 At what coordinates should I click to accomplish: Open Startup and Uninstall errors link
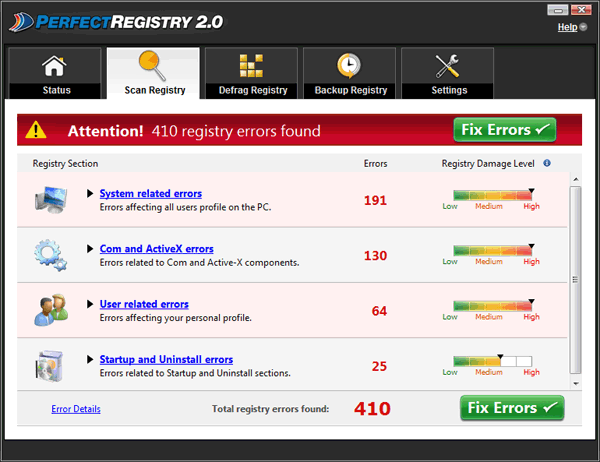point(166,359)
